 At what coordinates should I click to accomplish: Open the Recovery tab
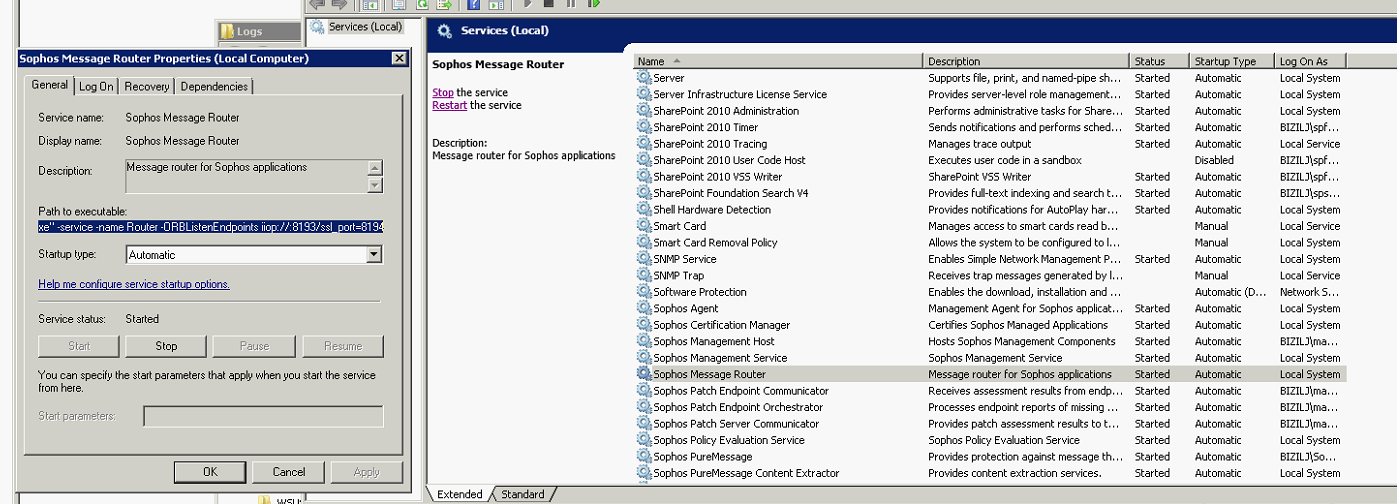pos(147,87)
